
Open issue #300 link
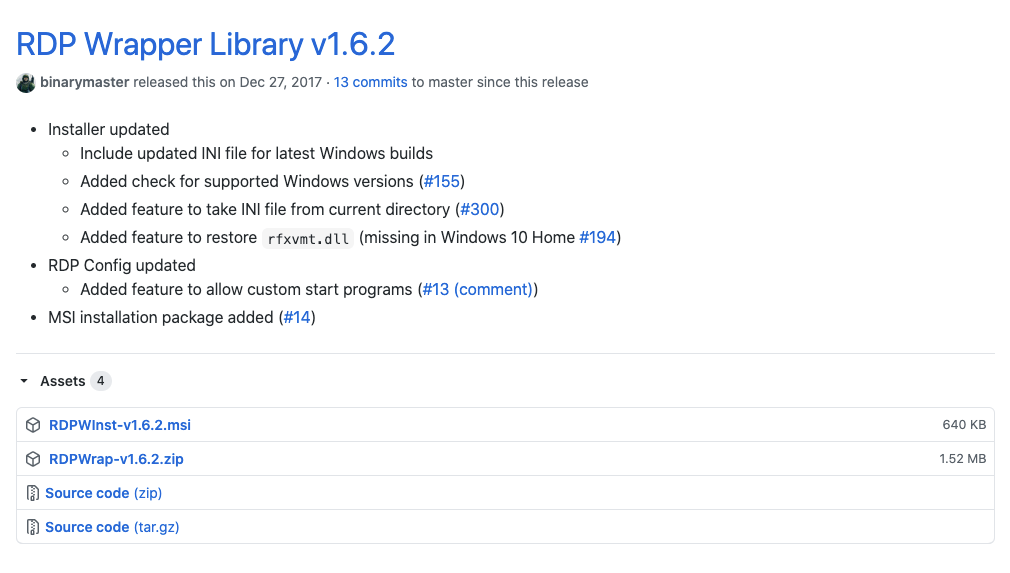coord(480,209)
